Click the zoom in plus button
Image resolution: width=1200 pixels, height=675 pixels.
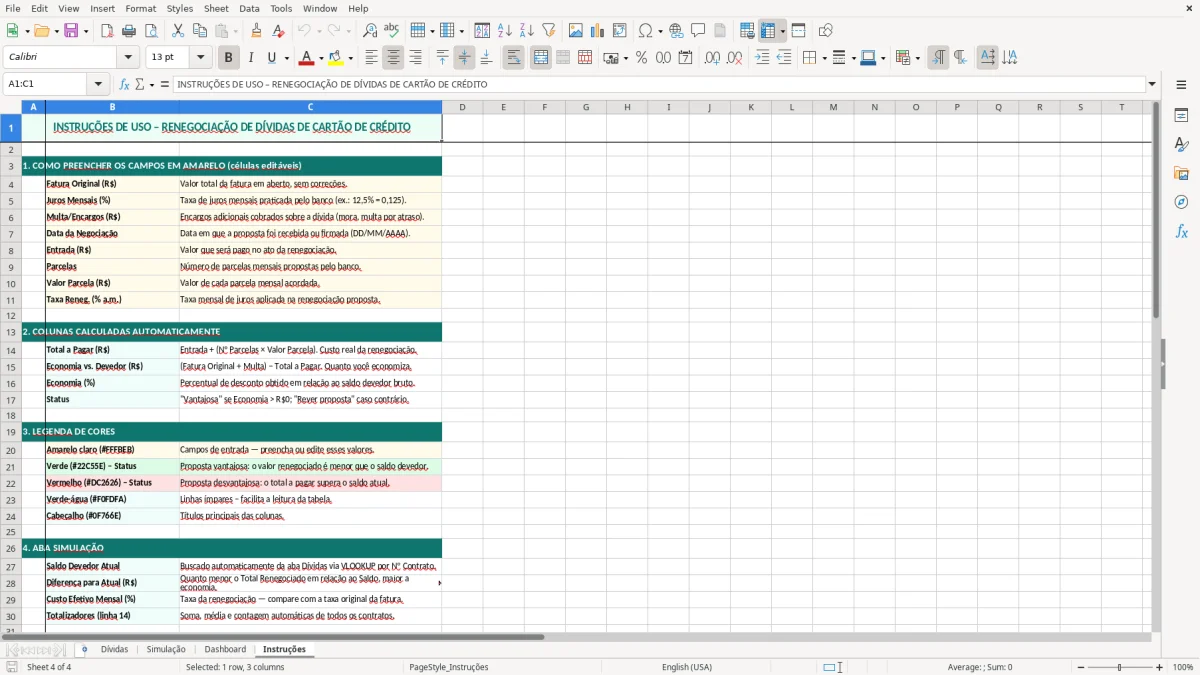click(x=1160, y=667)
